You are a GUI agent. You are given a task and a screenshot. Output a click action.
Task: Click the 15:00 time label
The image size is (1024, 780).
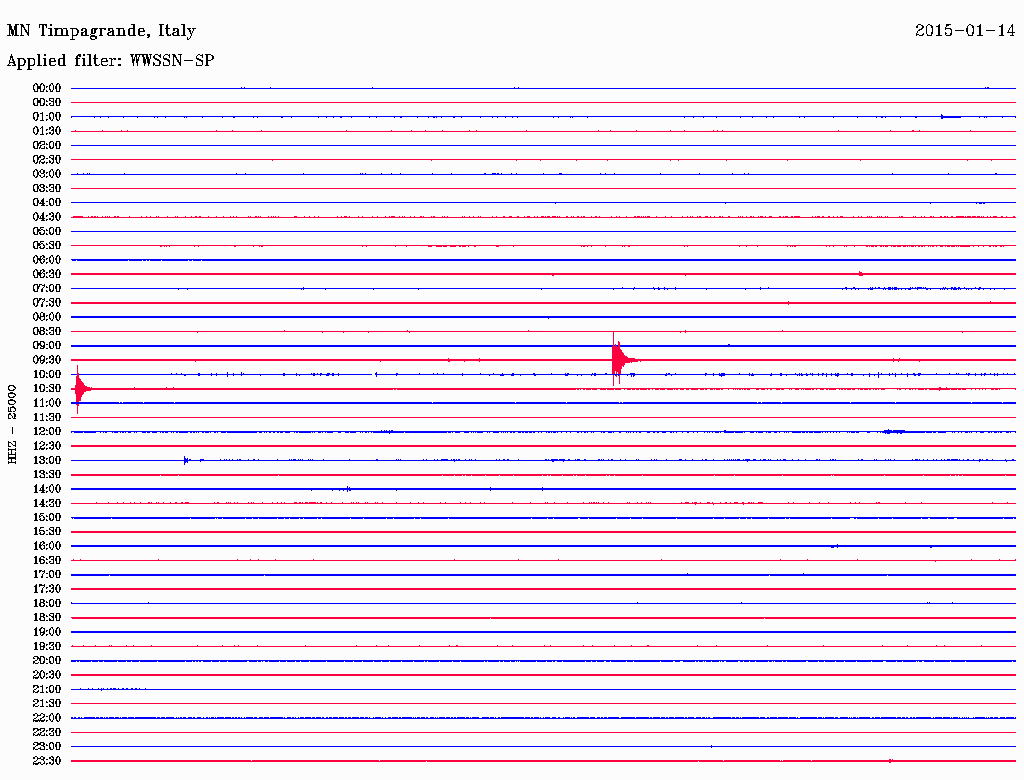[x=47, y=517]
